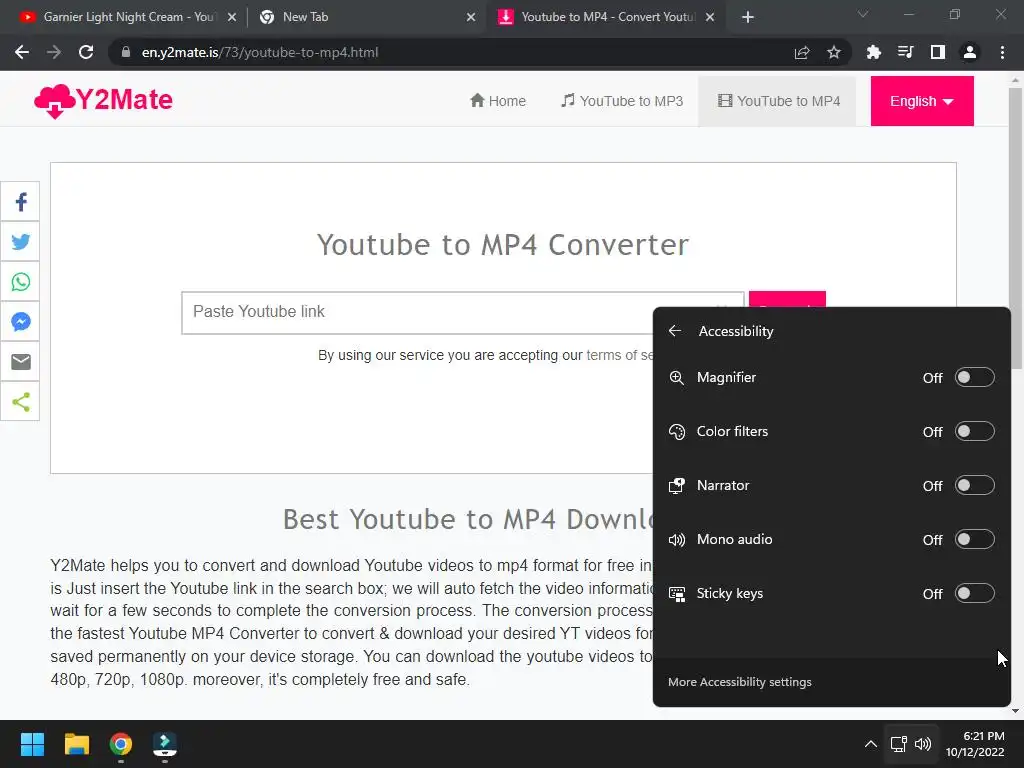Select the Youtube to MP4 browser tab
Viewport: 1024px width, 768px height.
pyautogui.click(x=607, y=17)
